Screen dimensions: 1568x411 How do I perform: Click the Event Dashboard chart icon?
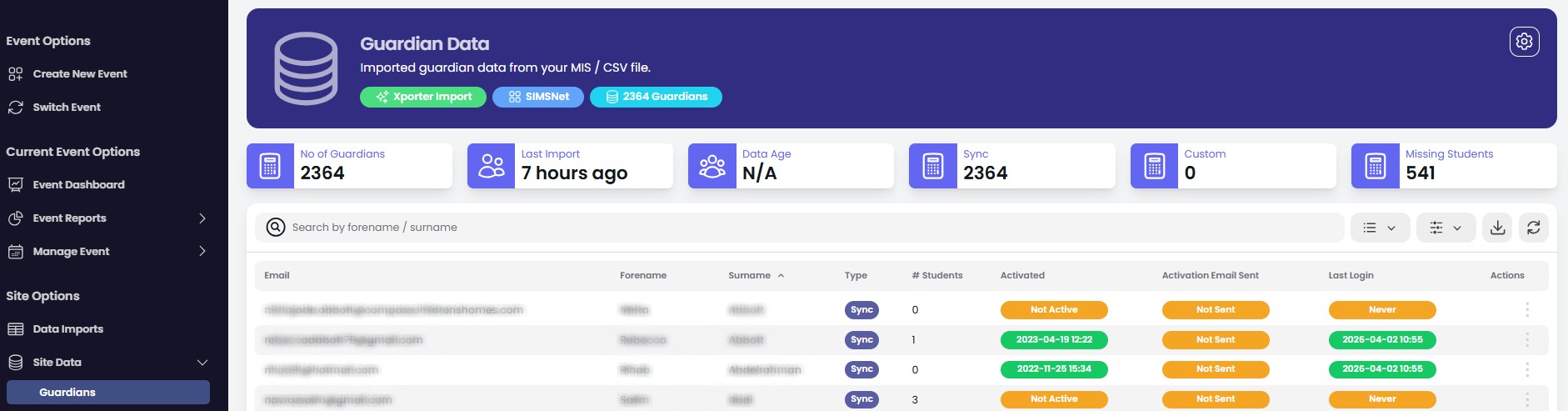coord(16,185)
